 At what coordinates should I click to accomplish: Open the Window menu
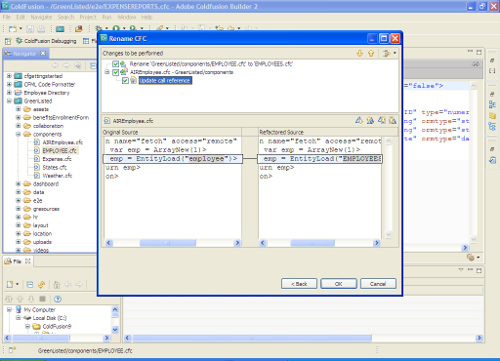pyautogui.click(x=126, y=17)
